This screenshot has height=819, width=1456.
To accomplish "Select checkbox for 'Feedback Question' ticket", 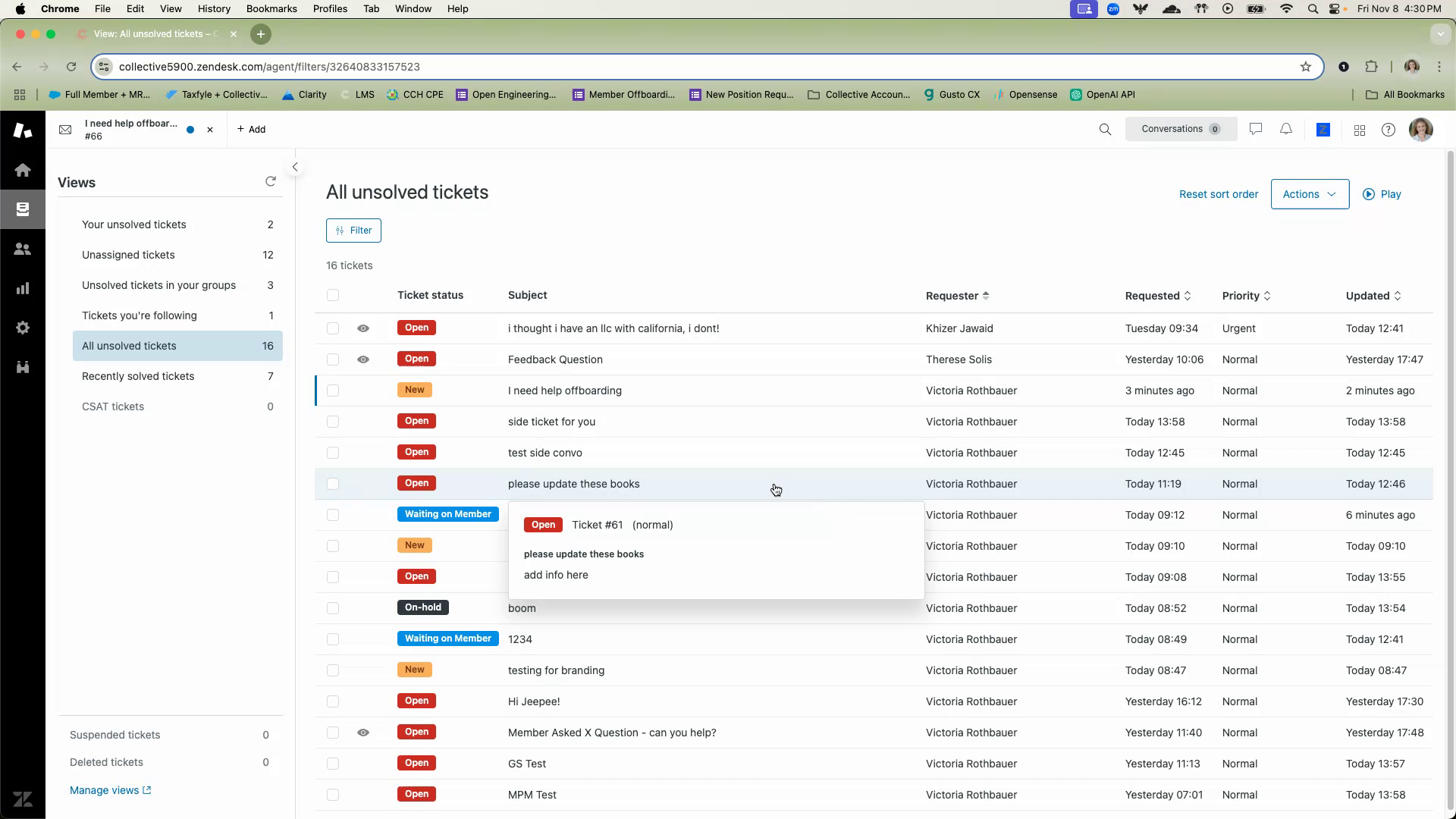I will 333,359.
